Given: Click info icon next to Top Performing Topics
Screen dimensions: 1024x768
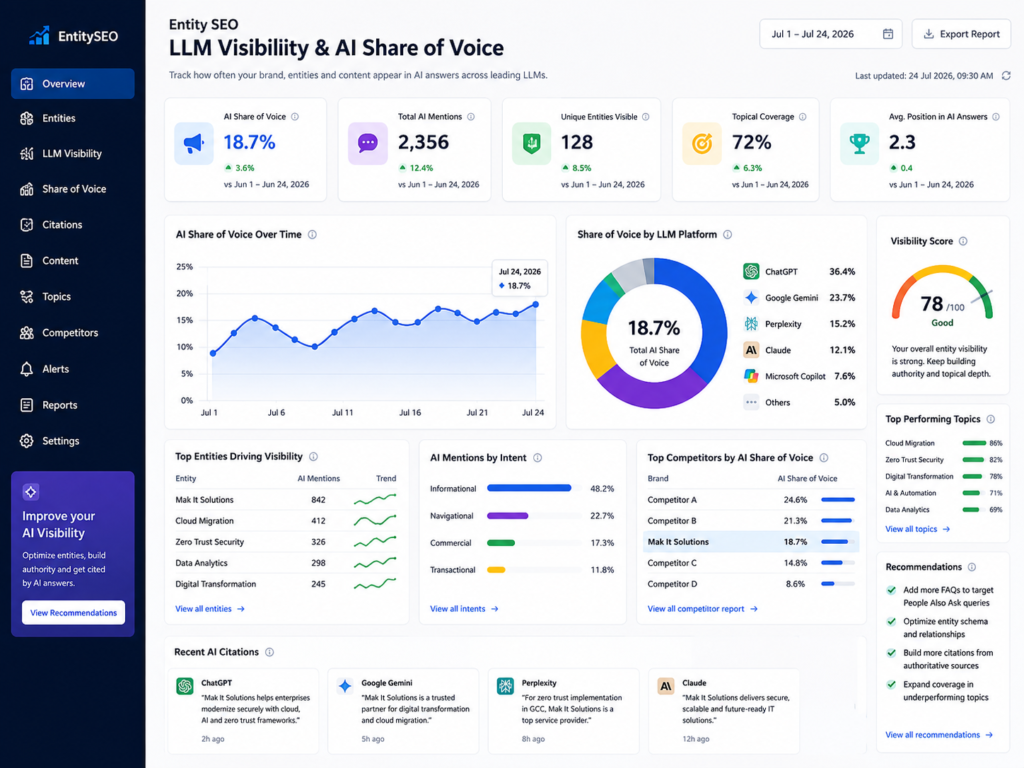Looking at the screenshot, I should [x=991, y=419].
